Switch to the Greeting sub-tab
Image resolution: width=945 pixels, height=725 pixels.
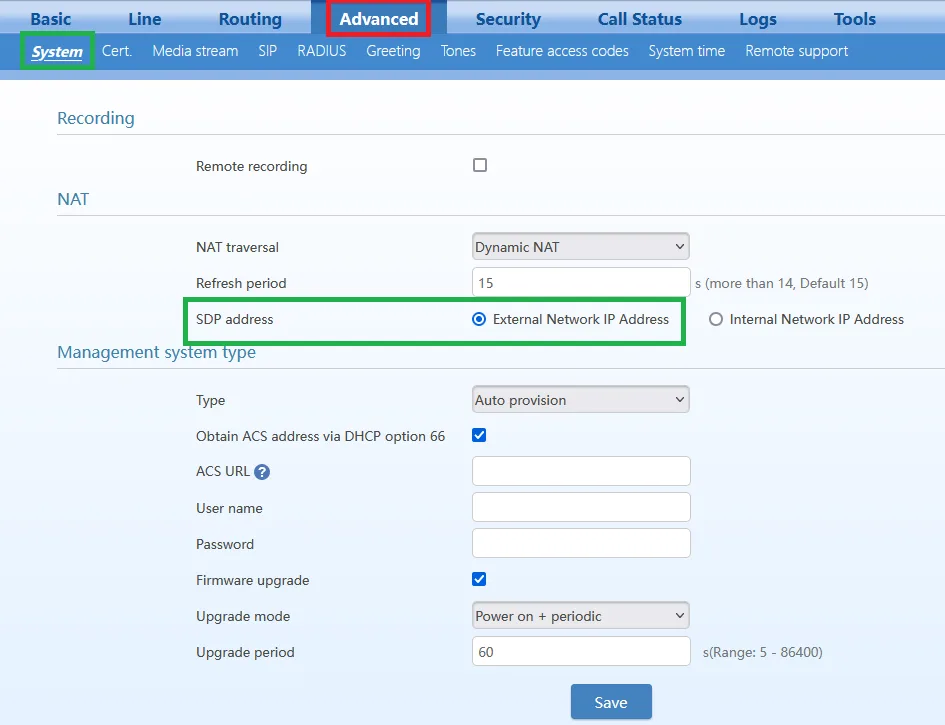point(394,51)
